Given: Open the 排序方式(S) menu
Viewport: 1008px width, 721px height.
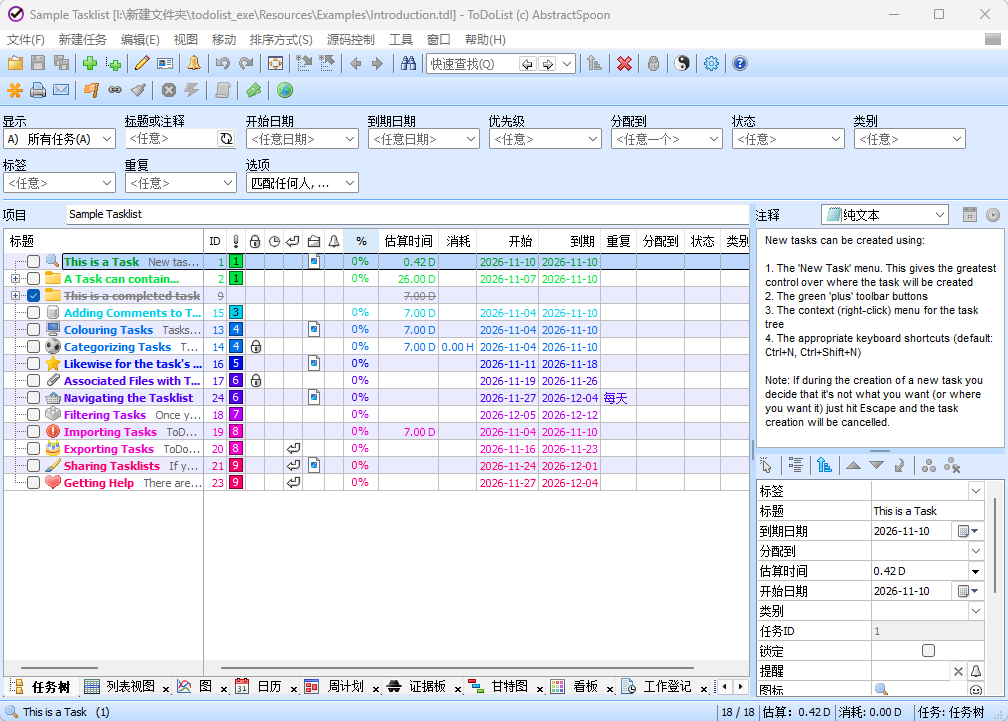Looking at the screenshot, I should (281, 40).
